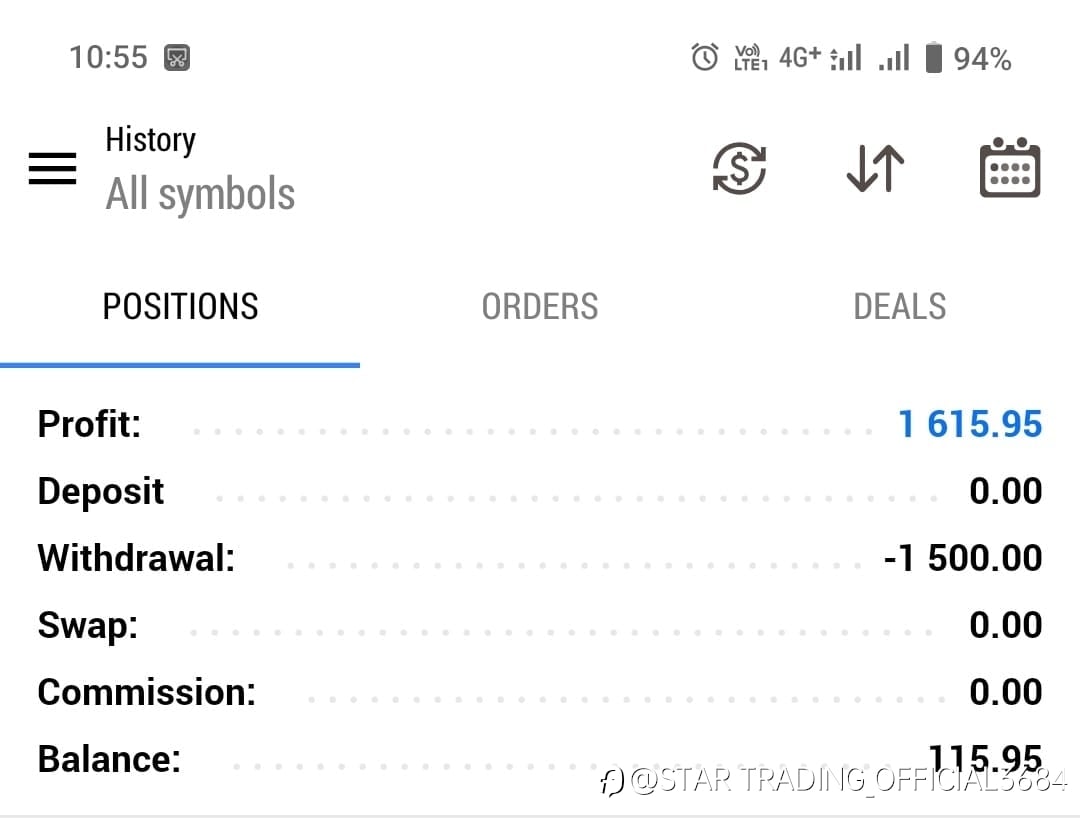
Task: Tap the Commission row
Action: (x=540, y=692)
